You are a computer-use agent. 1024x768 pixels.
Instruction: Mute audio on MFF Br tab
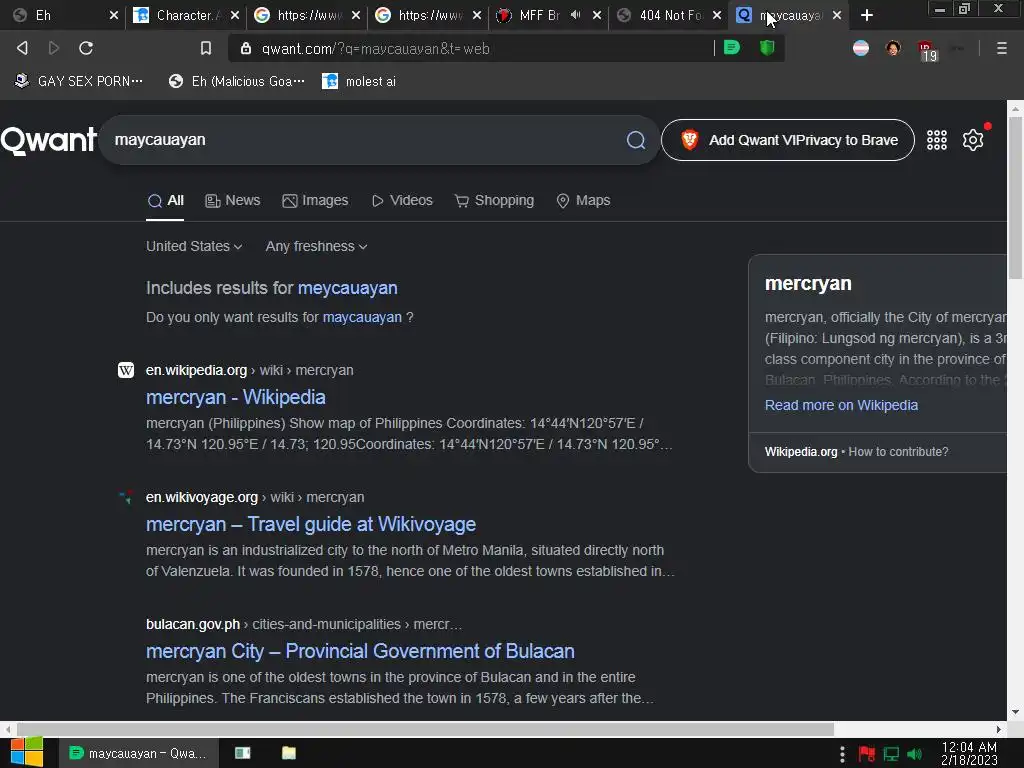[575, 14]
